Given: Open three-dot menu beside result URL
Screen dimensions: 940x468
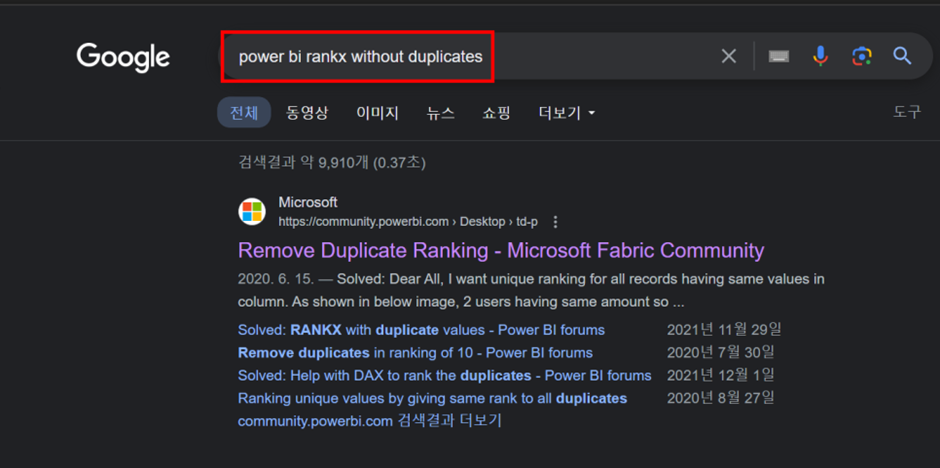Looking at the screenshot, I should coord(555,222).
